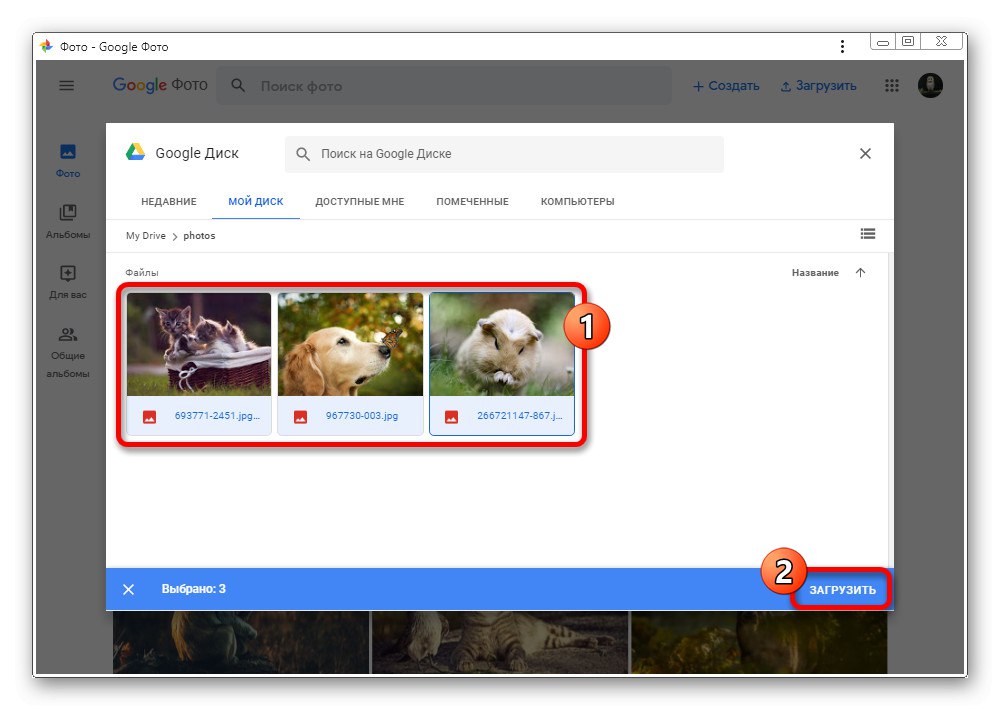The width and height of the screenshot is (1000, 710).
Task: Open the Google apps grid
Action: [891, 86]
